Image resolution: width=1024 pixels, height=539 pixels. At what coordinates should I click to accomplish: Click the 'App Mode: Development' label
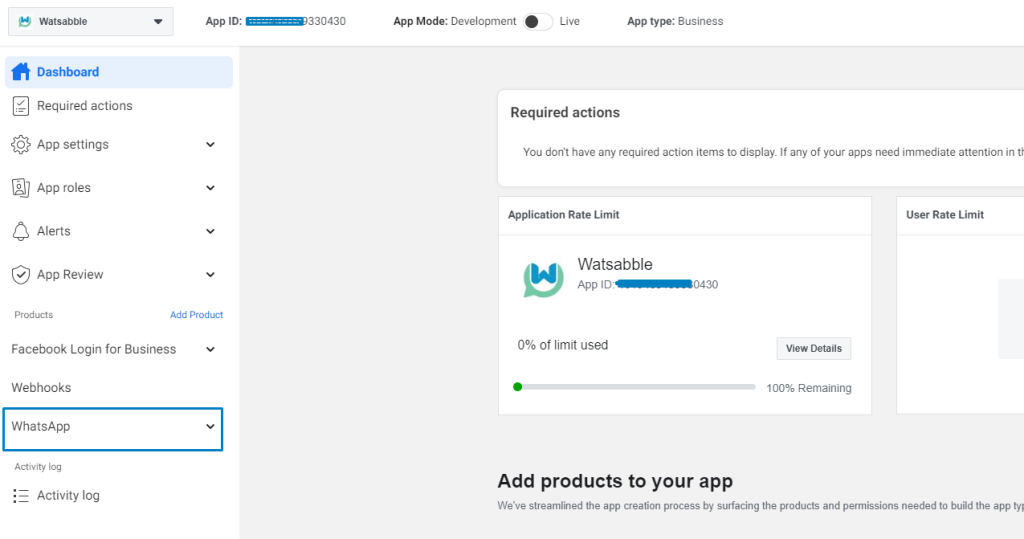[455, 22]
